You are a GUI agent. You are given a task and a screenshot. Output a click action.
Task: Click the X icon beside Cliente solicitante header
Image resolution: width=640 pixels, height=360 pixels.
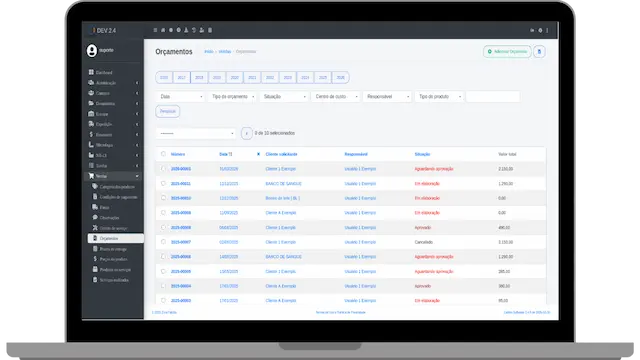(x=258, y=154)
